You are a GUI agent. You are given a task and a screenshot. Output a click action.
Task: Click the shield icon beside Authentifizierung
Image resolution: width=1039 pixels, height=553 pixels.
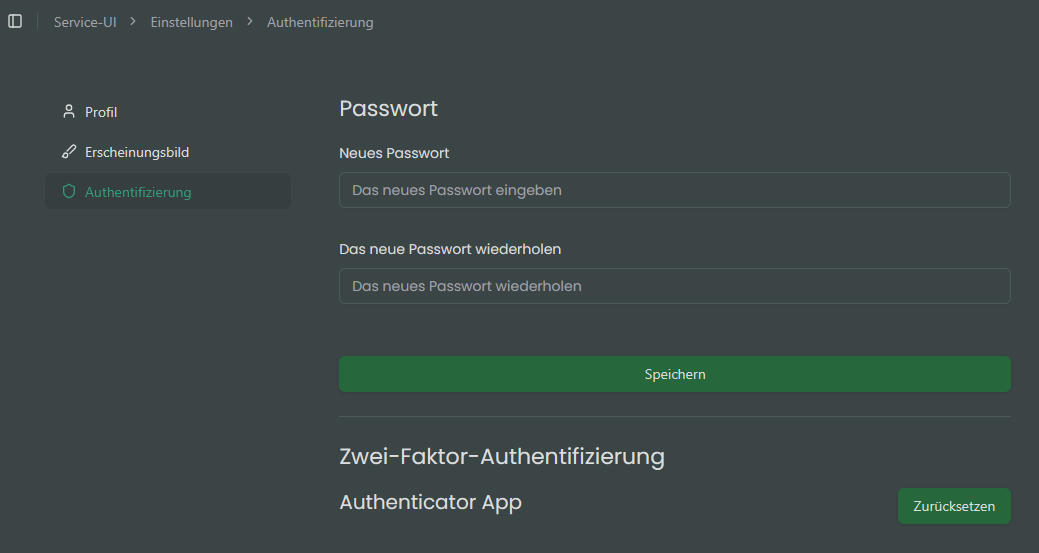click(69, 191)
